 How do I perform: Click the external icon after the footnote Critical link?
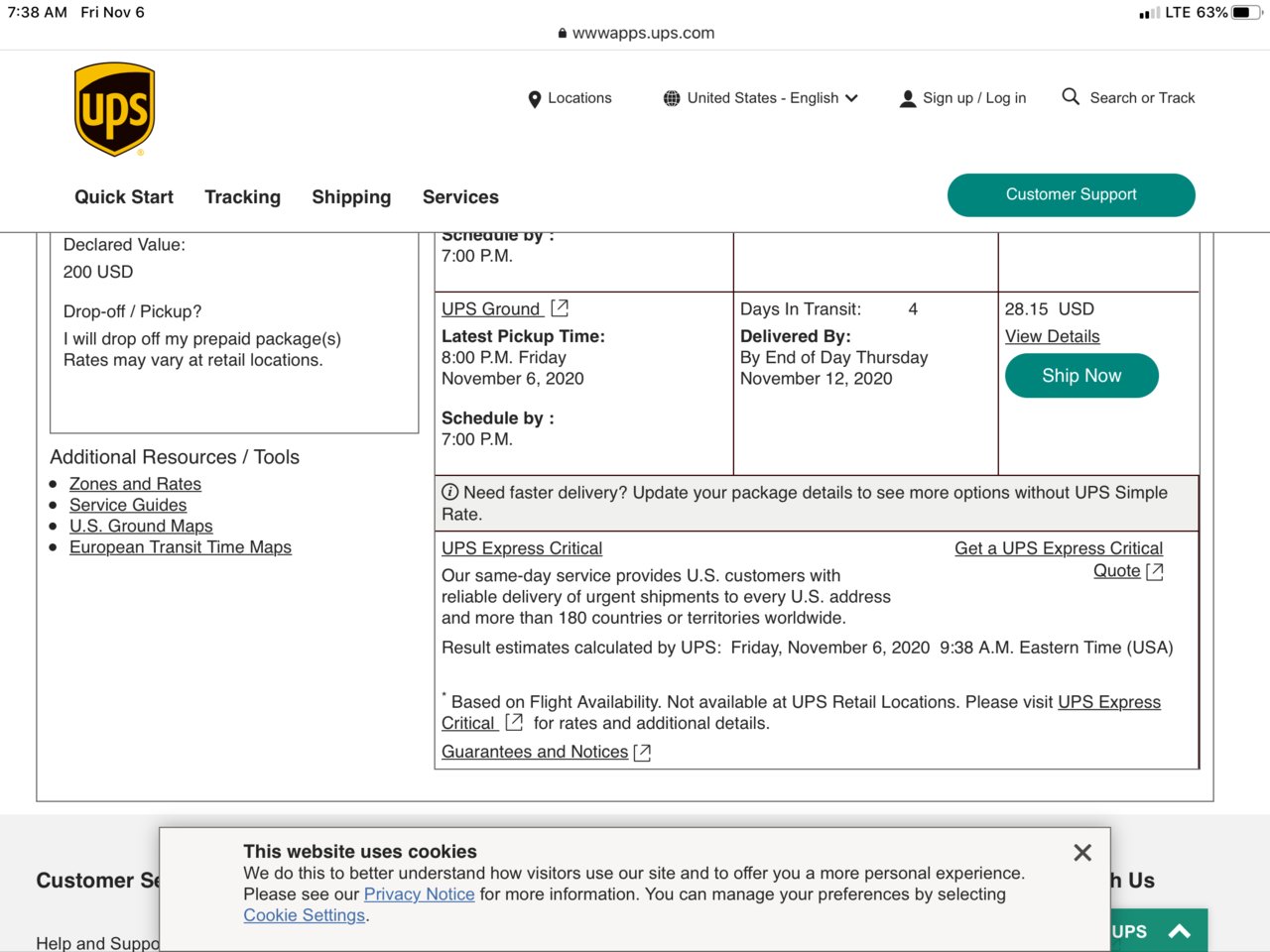[x=514, y=723]
